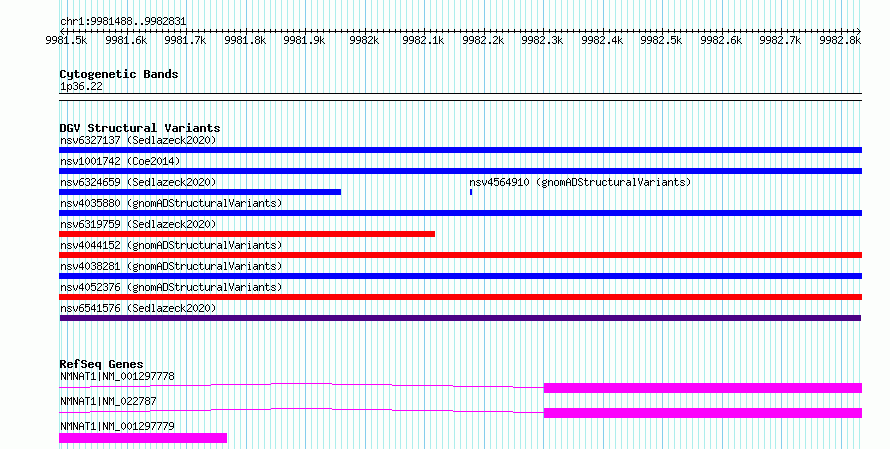Viewport: 890px width, 449px height.
Task: Click the 9981.5k ruler tick
Action: (66, 40)
